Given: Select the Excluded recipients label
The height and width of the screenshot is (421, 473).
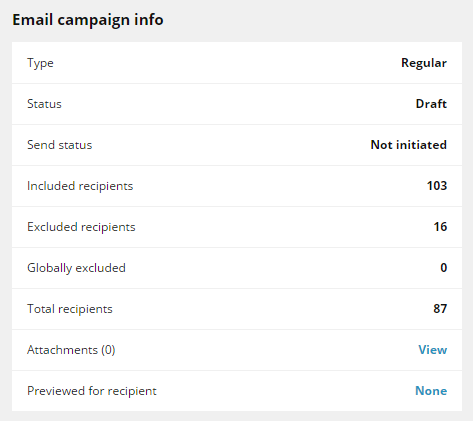Looking at the screenshot, I should (x=81, y=227).
